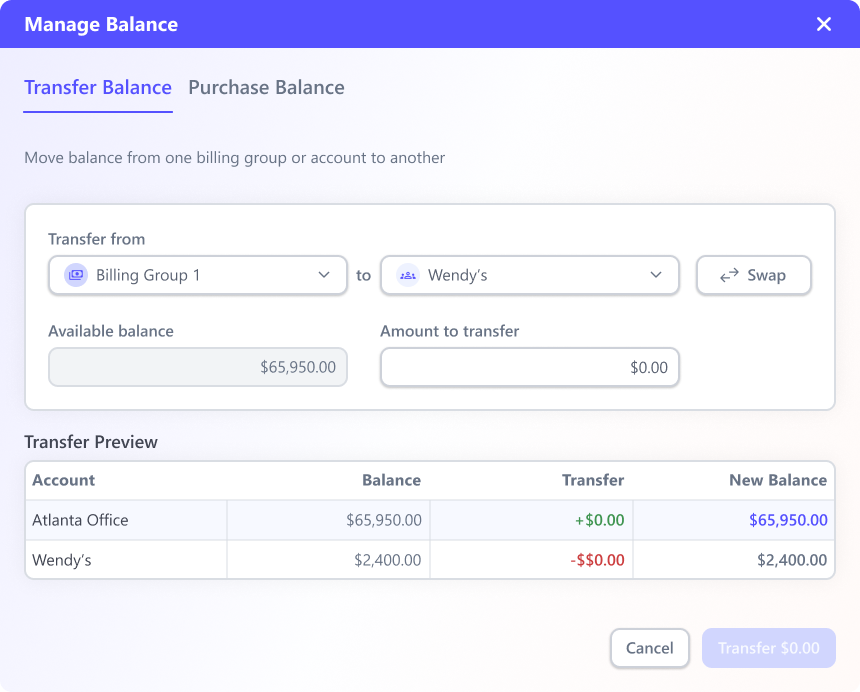Viewport: 860px width, 692px height.
Task: Click Wendy's account in the preview table
Action: pyautogui.click(x=61, y=560)
